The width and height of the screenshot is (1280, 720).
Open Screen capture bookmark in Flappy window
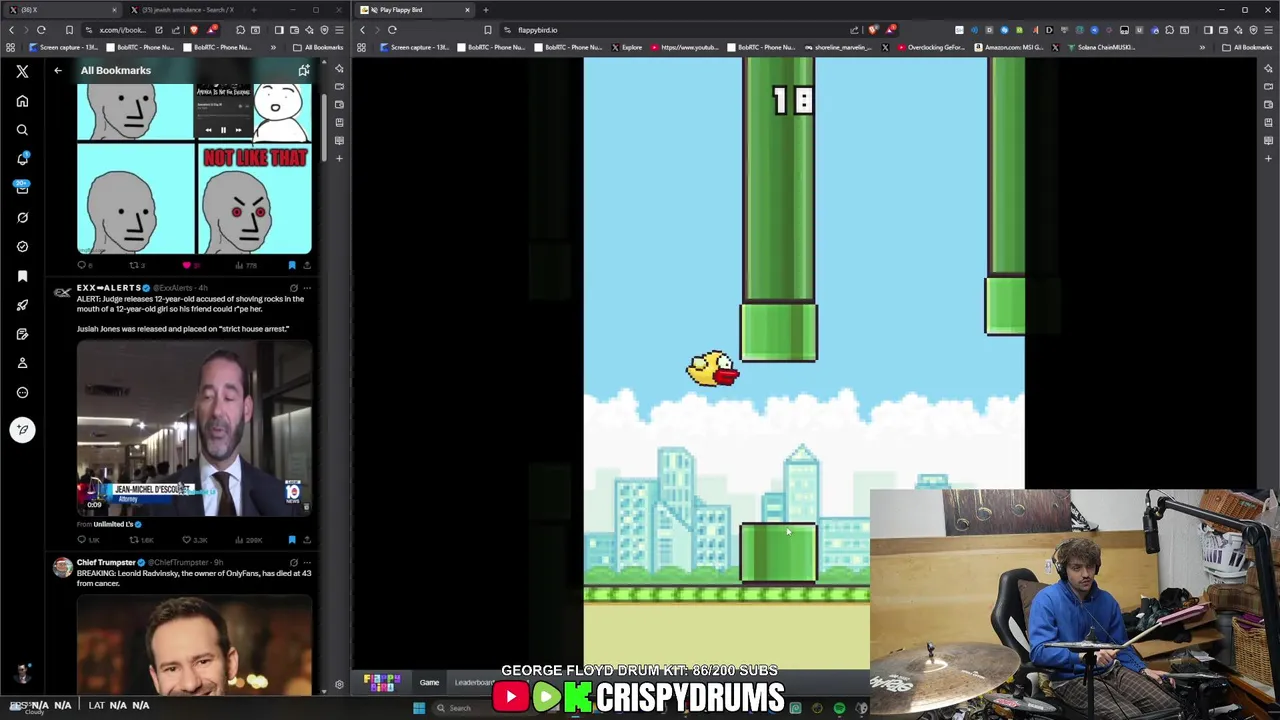(413, 47)
